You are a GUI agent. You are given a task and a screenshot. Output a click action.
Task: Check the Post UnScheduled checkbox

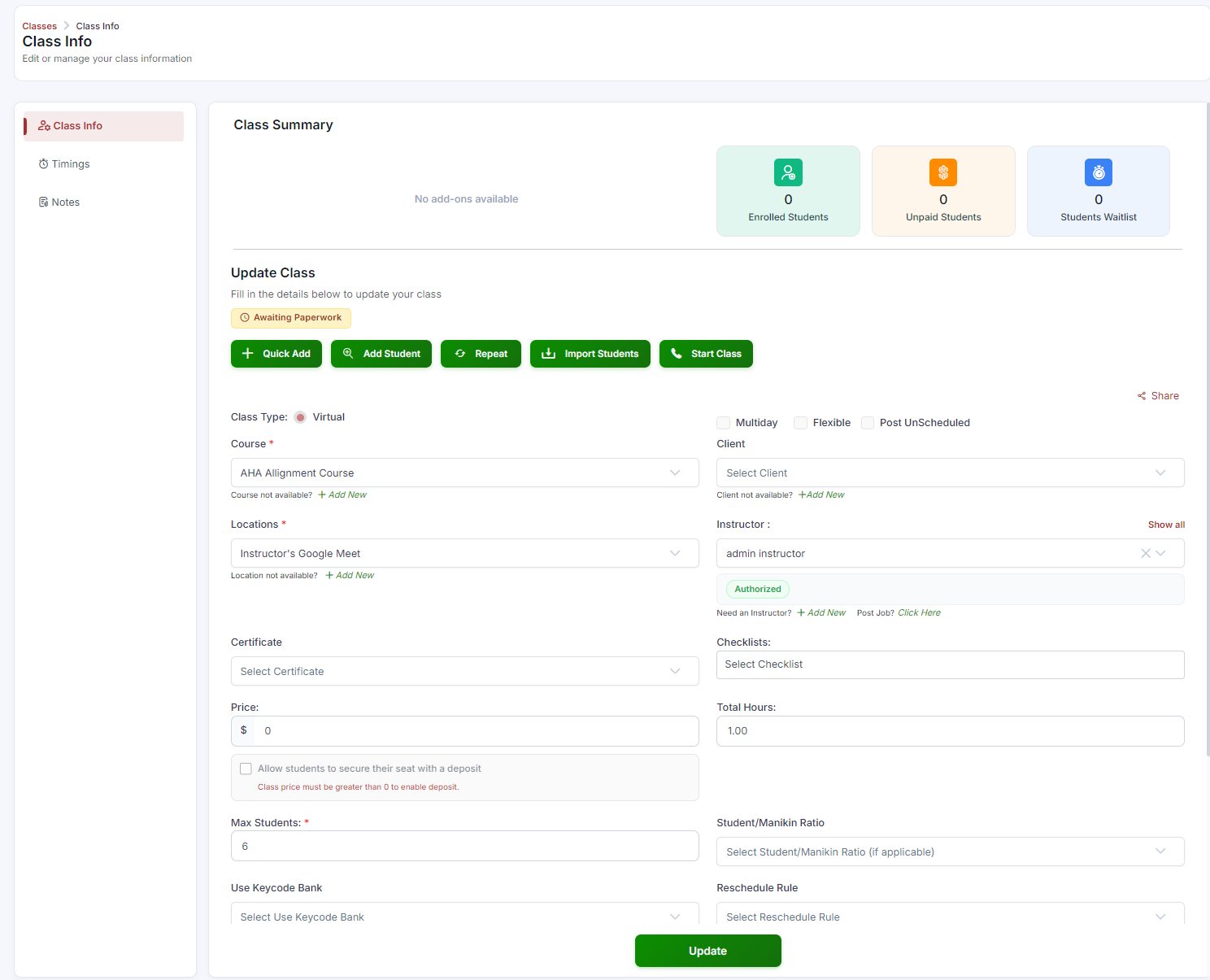pyautogui.click(x=868, y=423)
